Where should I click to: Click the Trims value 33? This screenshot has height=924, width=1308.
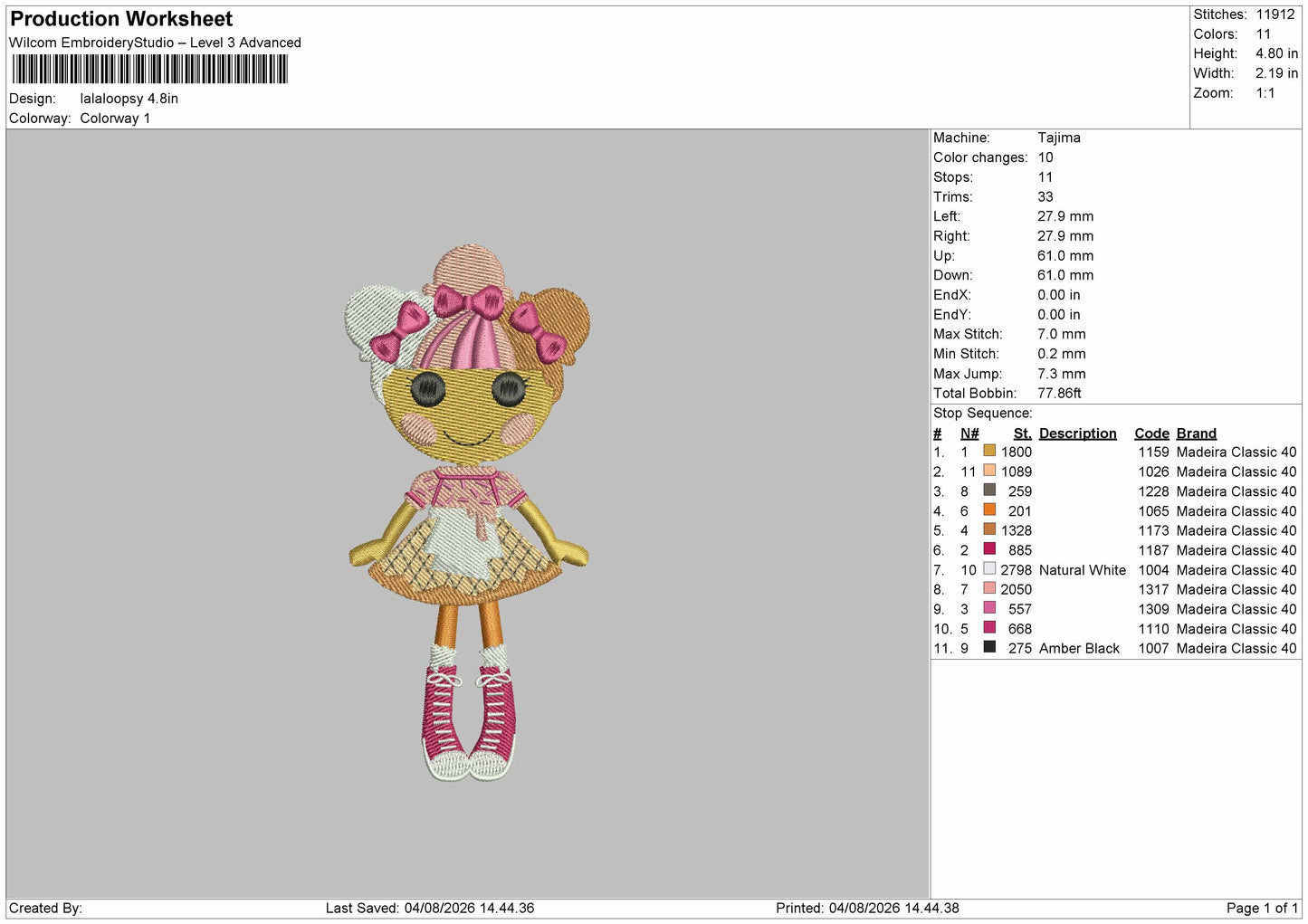point(1045,196)
